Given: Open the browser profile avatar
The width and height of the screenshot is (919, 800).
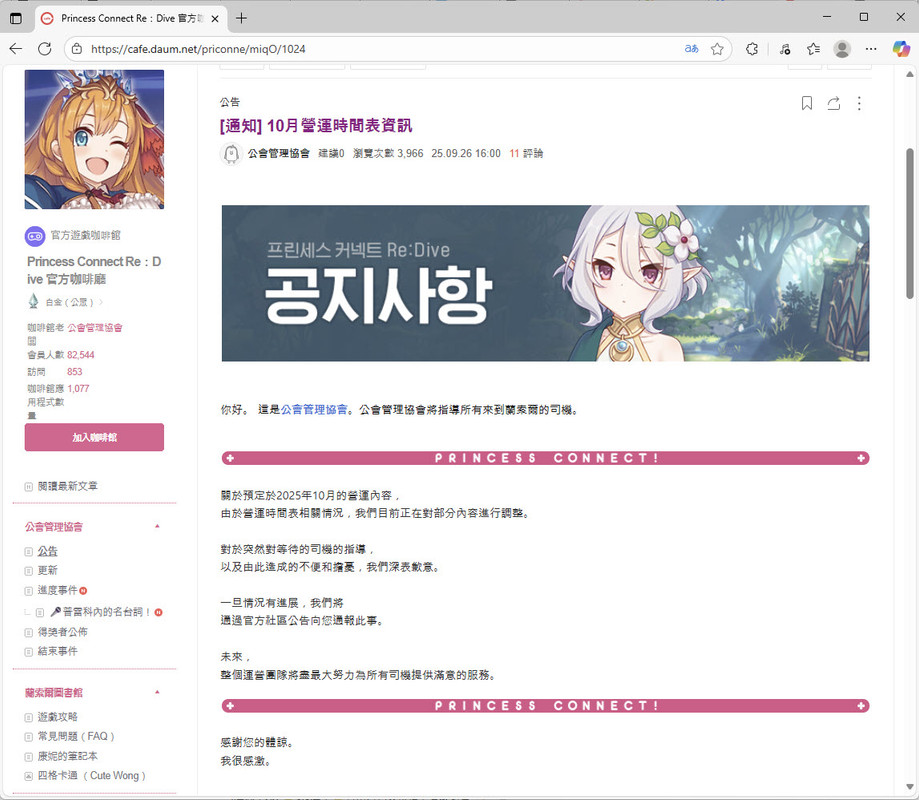Looking at the screenshot, I should click(842, 49).
